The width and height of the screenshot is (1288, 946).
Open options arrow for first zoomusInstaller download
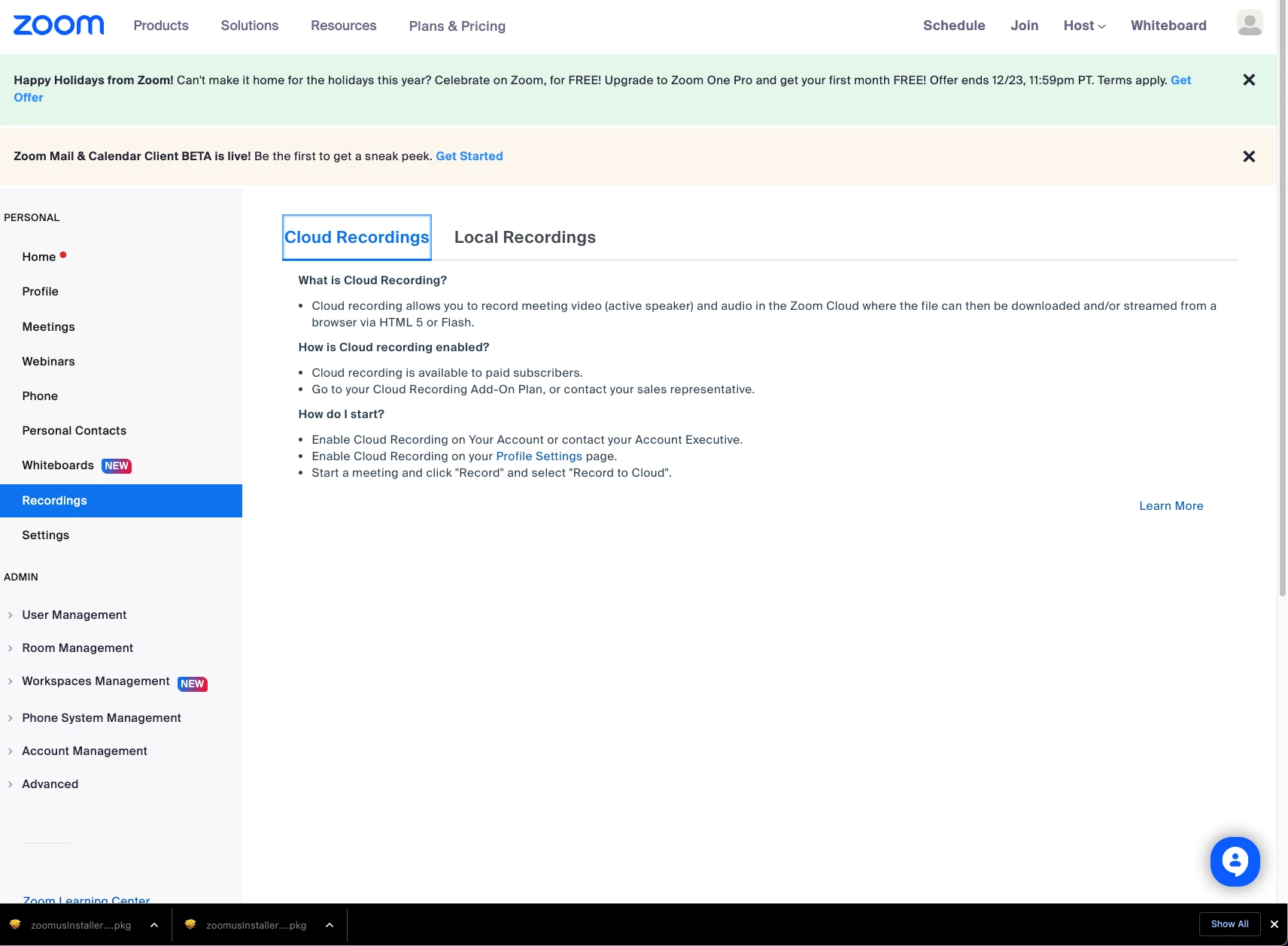coord(154,925)
